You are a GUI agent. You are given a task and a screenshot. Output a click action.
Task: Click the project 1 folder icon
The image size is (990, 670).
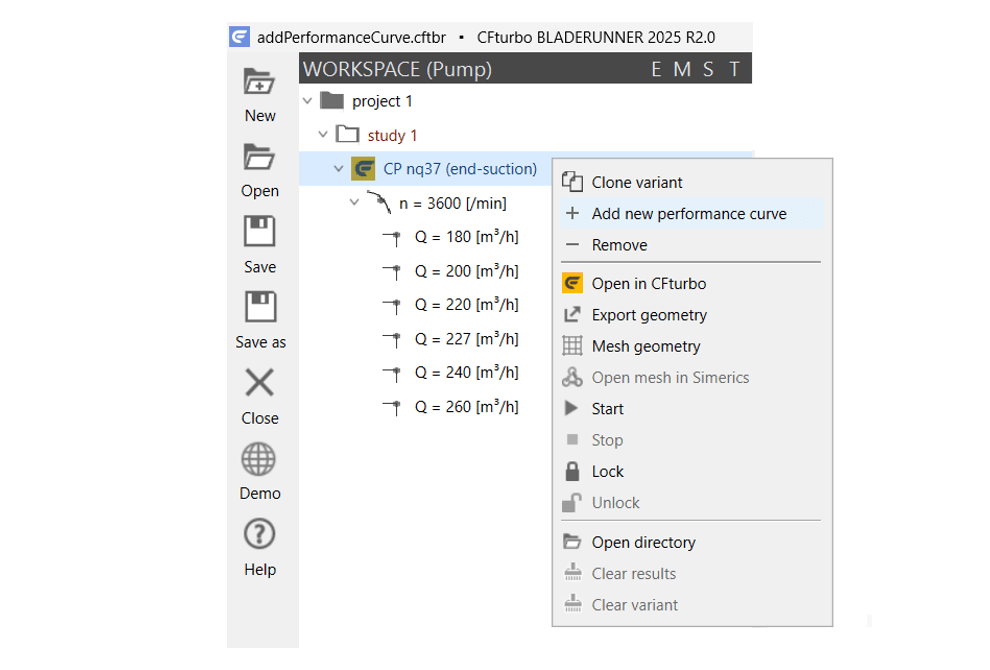332,100
